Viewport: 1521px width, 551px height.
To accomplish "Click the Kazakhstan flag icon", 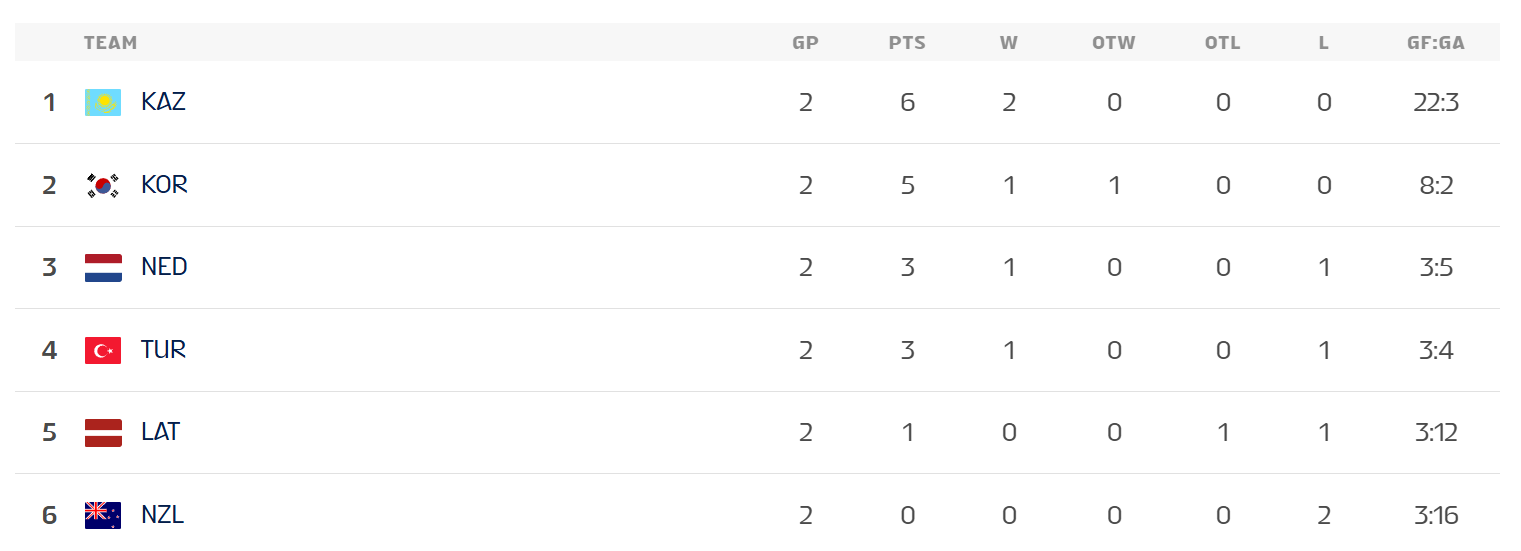I will (x=103, y=102).
